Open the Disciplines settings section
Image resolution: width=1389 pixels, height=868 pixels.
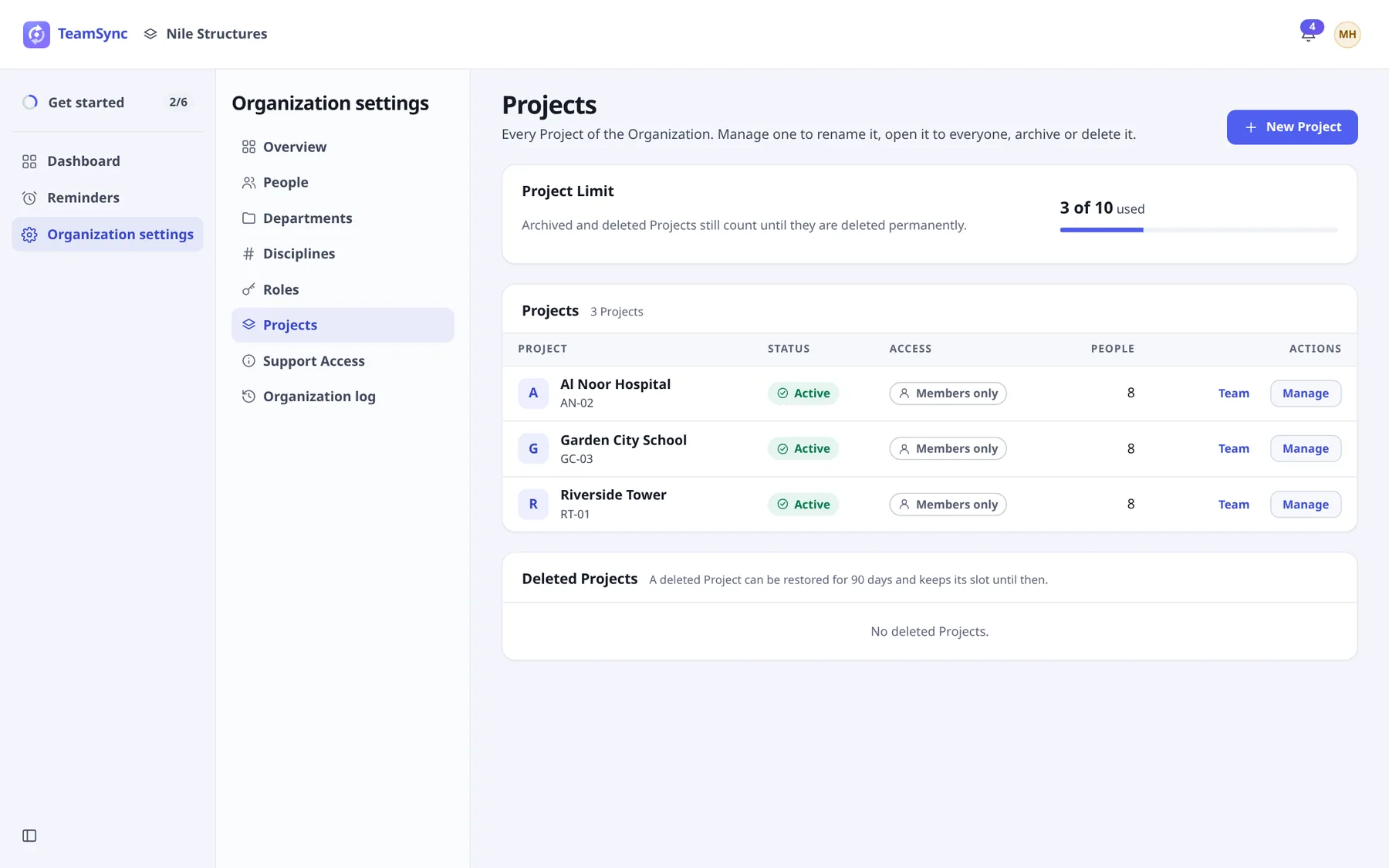[x=343, y=254]
